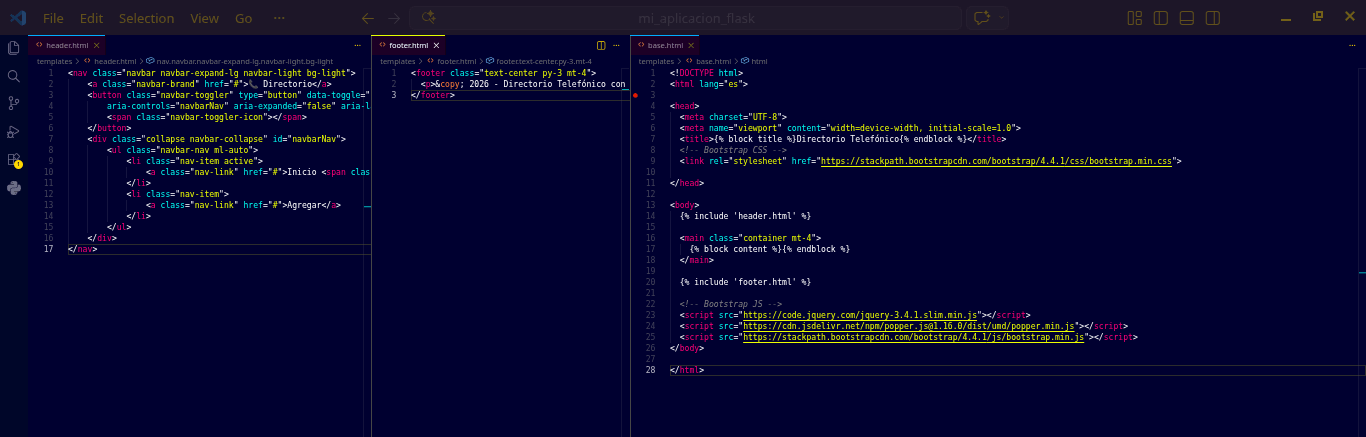Split the footer.html editor to the right
Viewport: 1366px width, 437px height.
click(x=601, y=46)
